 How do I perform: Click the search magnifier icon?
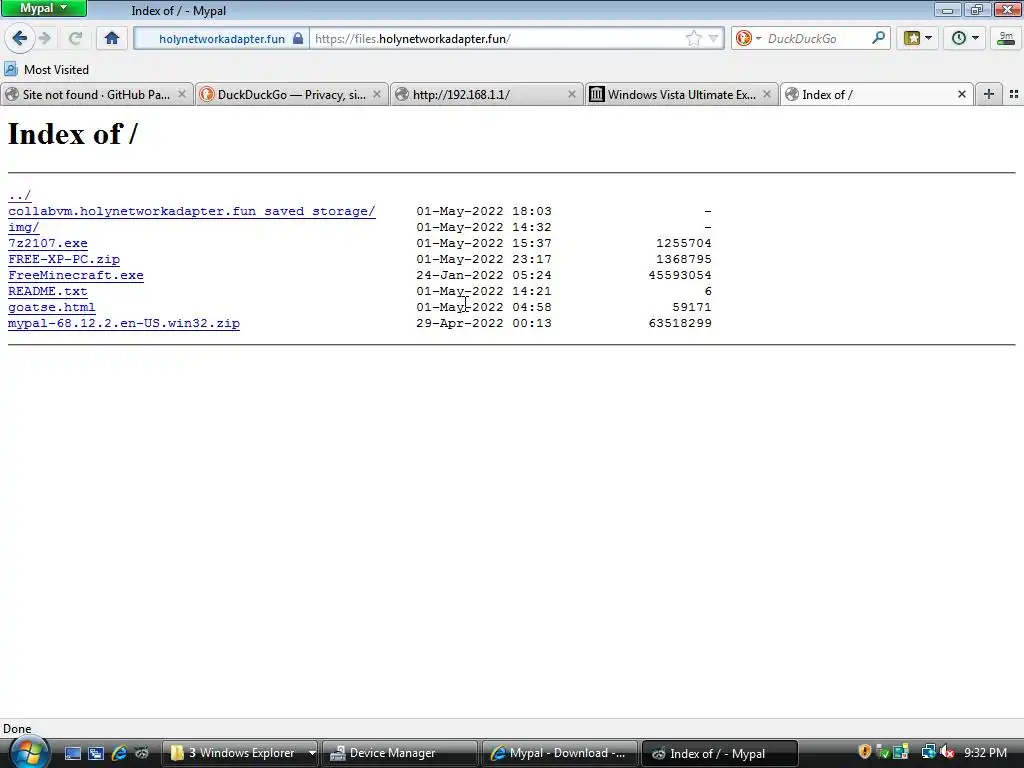point(878,38)
